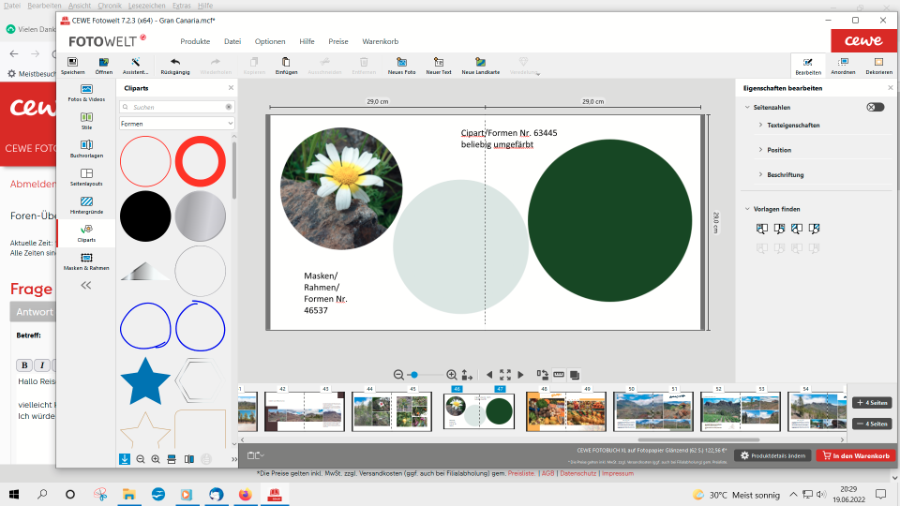Click the In den Warenkorb button
This screenshot has height=506, width=900.
point(855,455)
